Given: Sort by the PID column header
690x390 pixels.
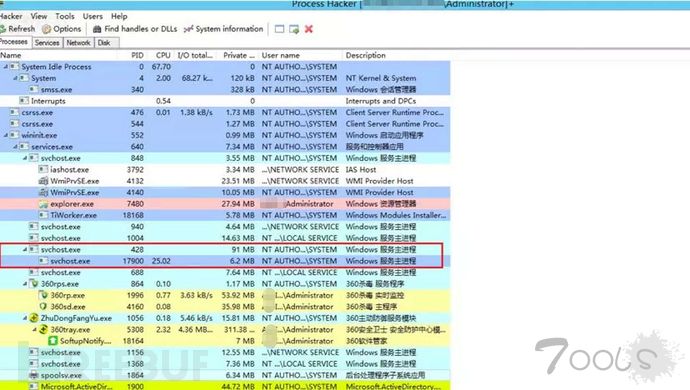Looking at the screenshot, I should pos(137,55).
